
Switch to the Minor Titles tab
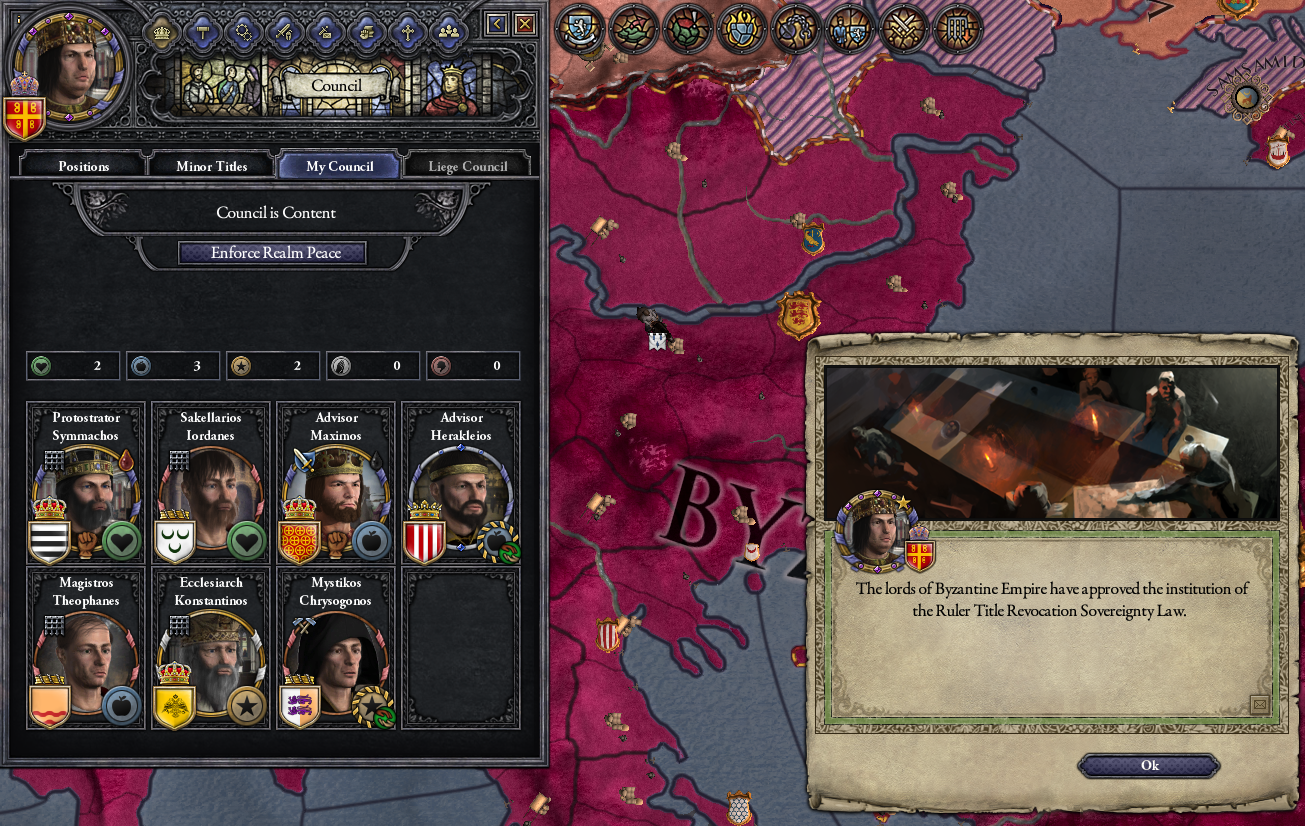pos(211,166)
